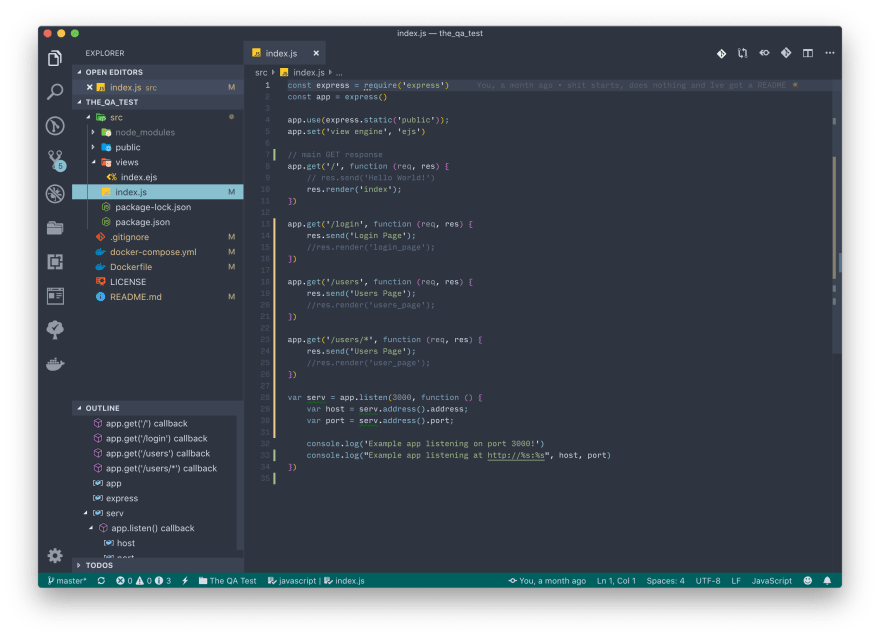This screenshot has width=880, height=638.
Task: Click line number 13 in the gutter
Action: [265, 224]
